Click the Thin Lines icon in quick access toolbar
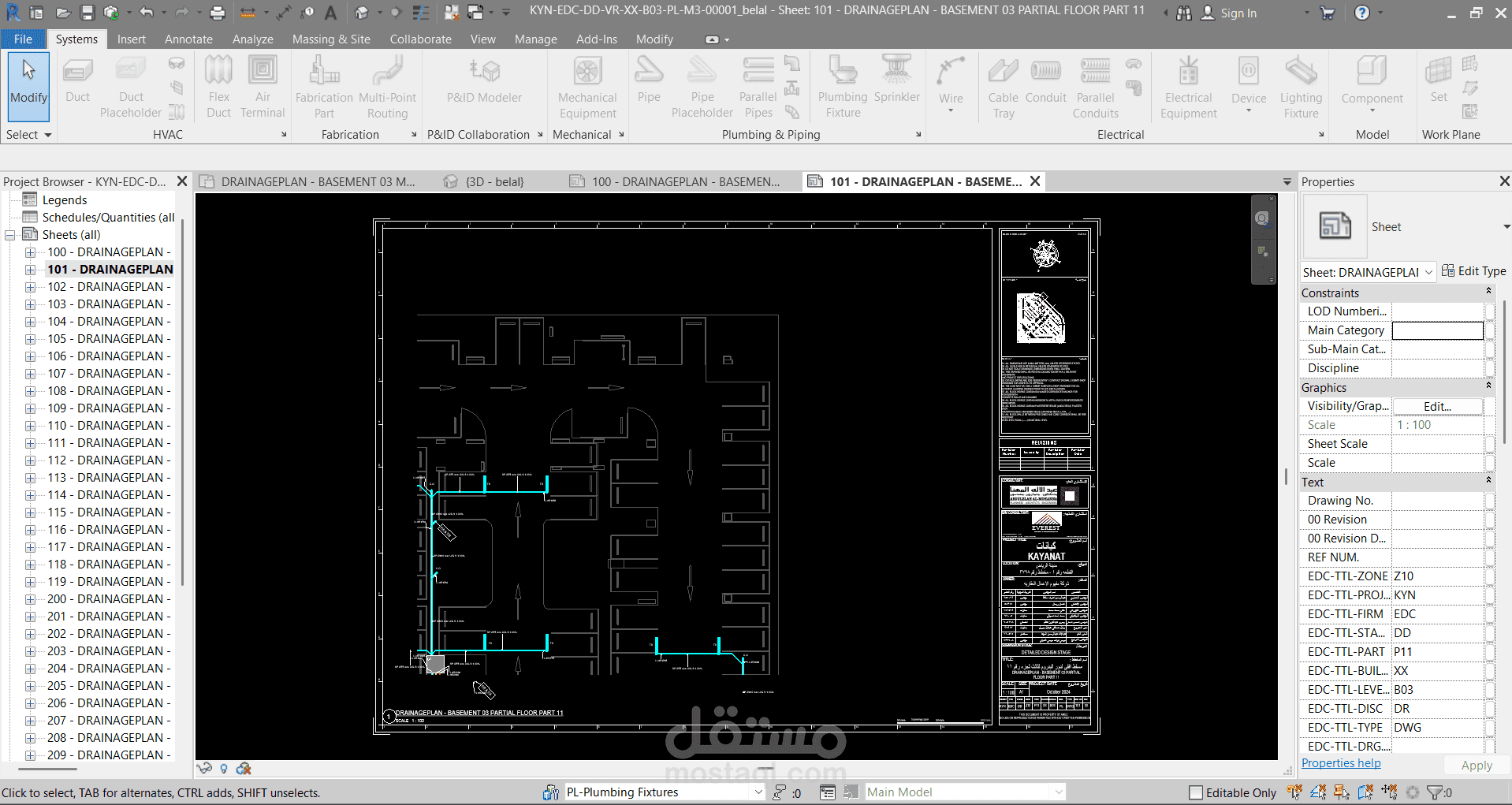The height and width of the screenshot is (805, 1512). [421, 13]
